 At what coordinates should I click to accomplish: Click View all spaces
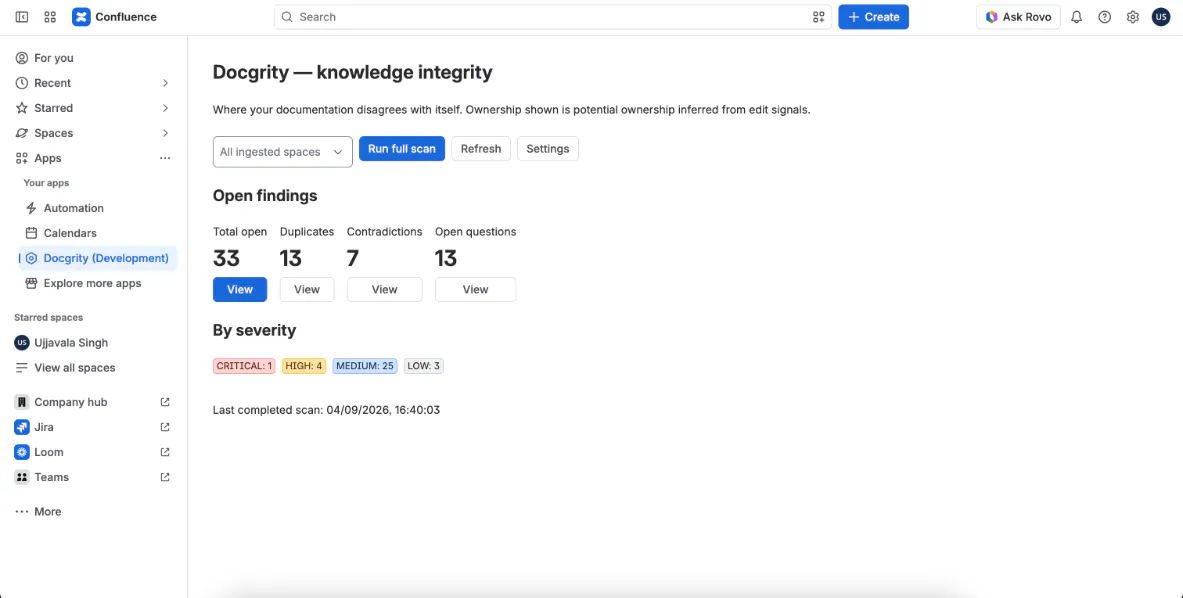coord(75,368)
